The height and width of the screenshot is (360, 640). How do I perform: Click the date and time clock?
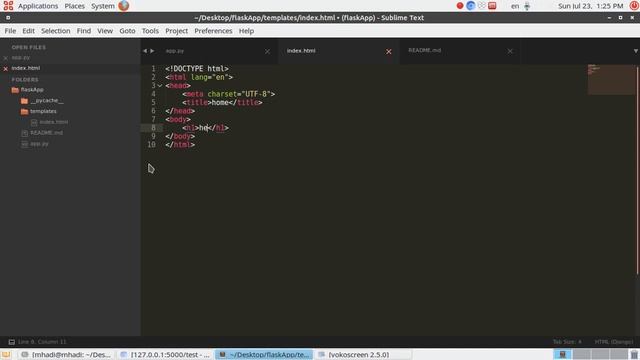590,6
